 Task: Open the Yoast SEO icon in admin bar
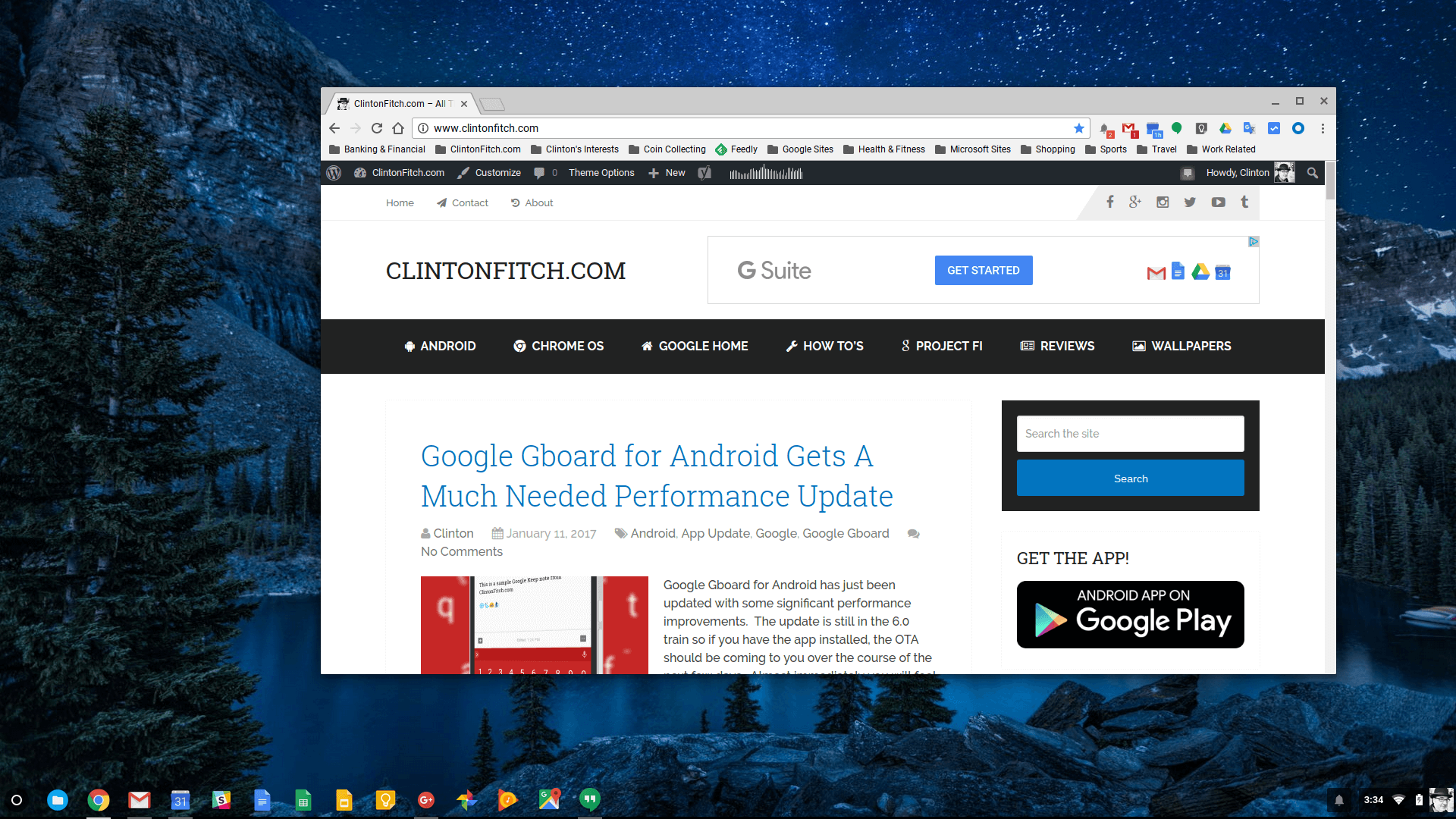[704, 173]
